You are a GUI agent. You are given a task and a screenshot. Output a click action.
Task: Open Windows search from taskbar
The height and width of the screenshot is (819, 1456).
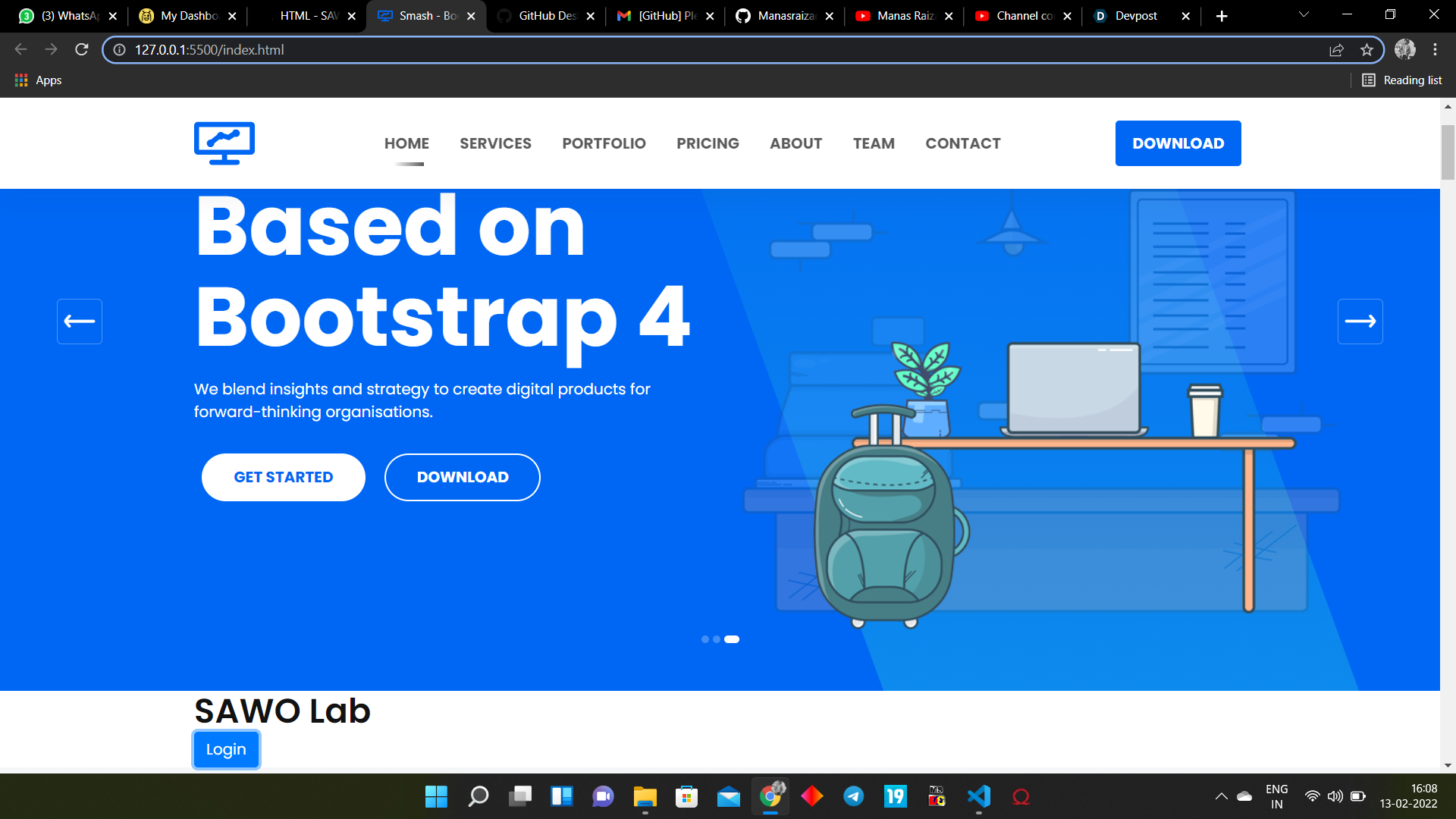coord(478,796)
